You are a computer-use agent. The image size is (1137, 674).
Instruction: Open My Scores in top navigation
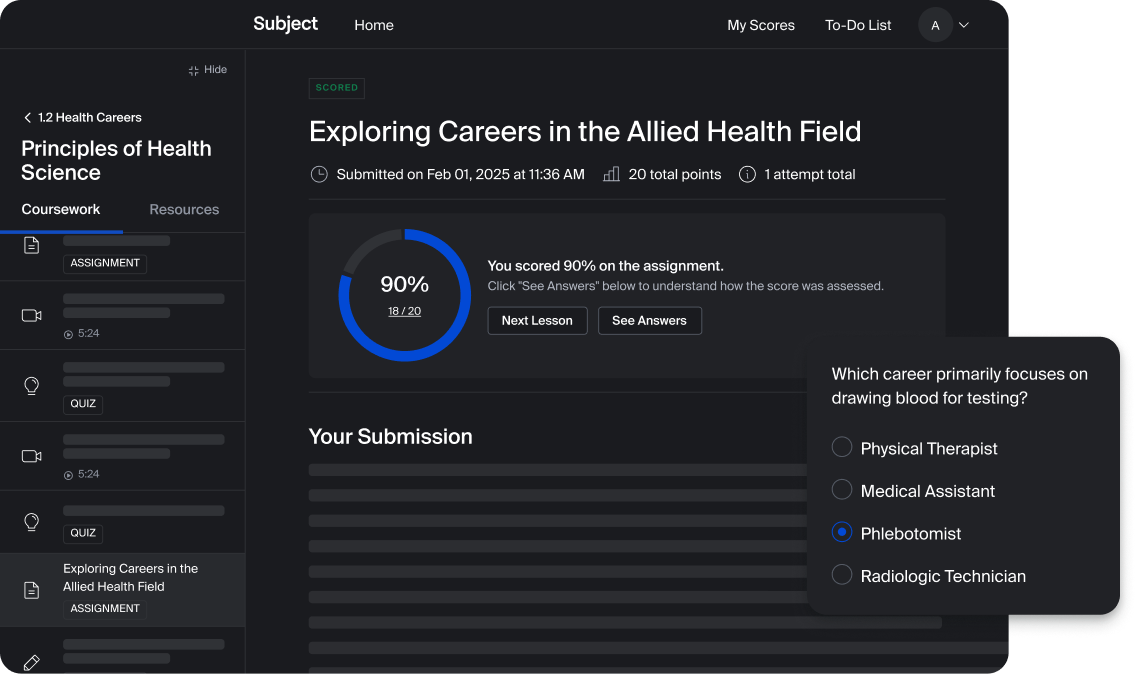(760, 25)
